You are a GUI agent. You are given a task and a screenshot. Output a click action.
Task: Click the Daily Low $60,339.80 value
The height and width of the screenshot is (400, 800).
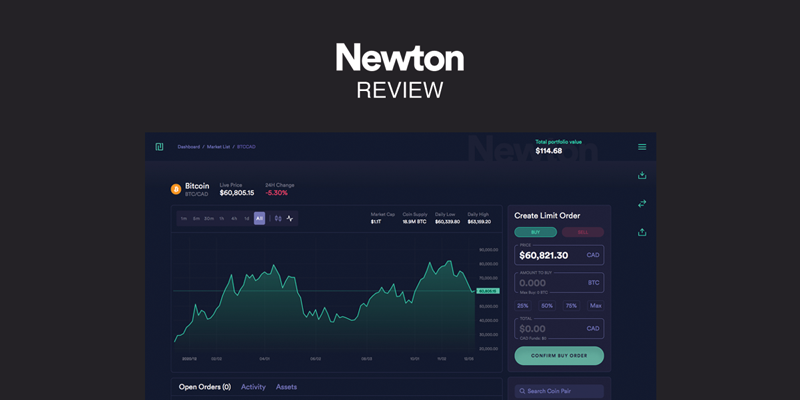click(447, 222)
